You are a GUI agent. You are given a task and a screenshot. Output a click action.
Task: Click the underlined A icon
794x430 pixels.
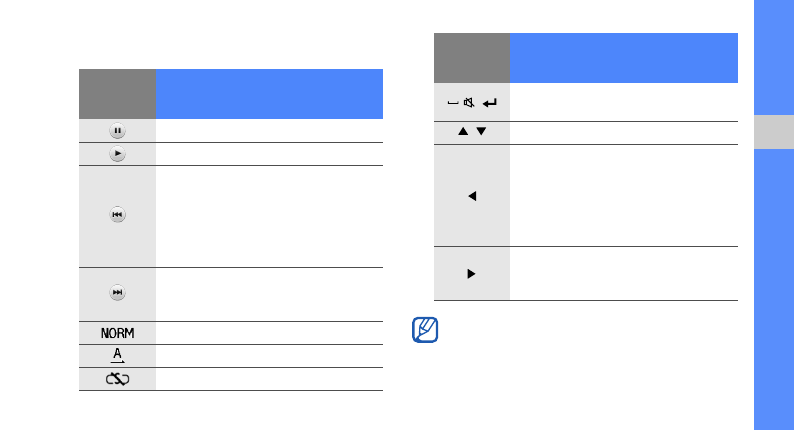pos(118,355)
